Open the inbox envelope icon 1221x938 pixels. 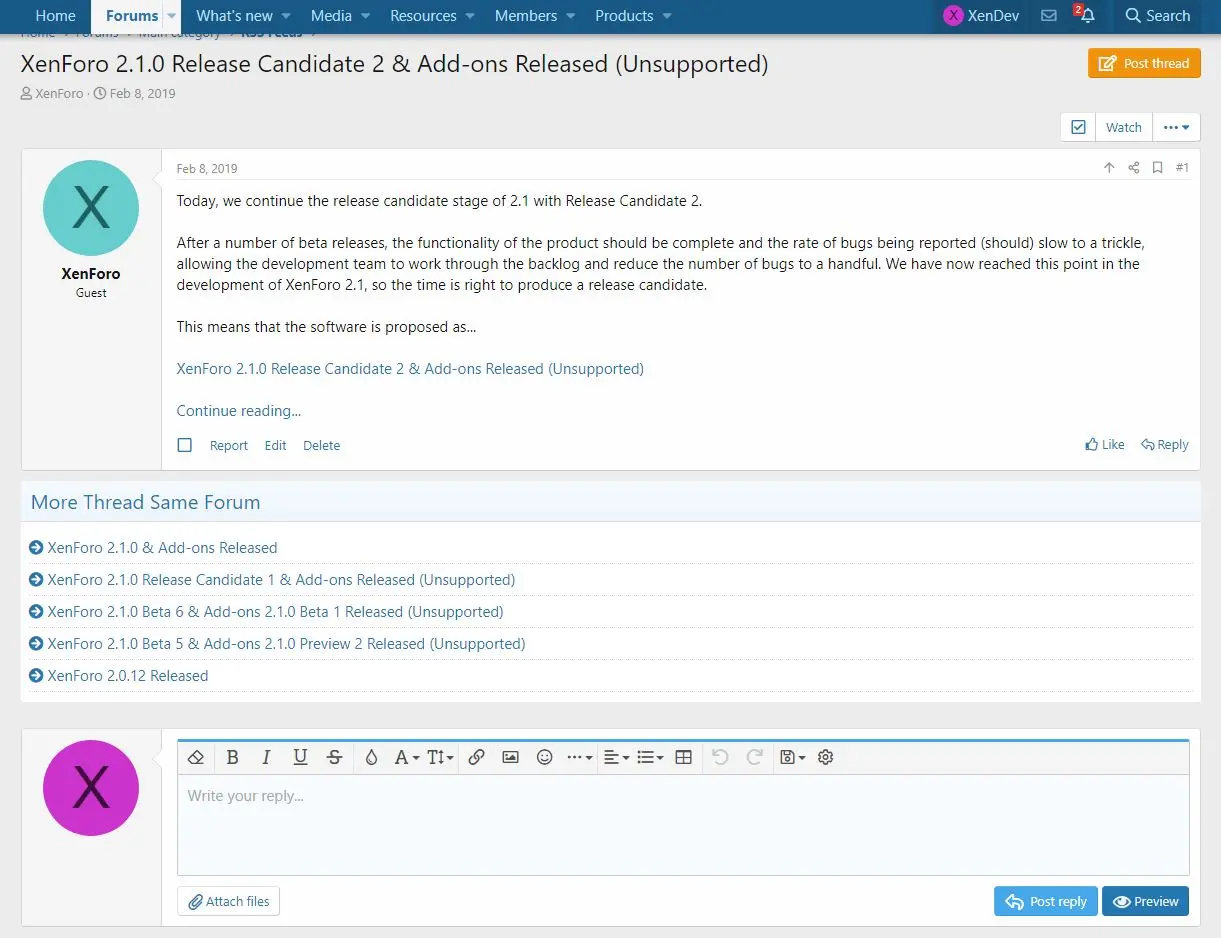(x=1049, y=16)
